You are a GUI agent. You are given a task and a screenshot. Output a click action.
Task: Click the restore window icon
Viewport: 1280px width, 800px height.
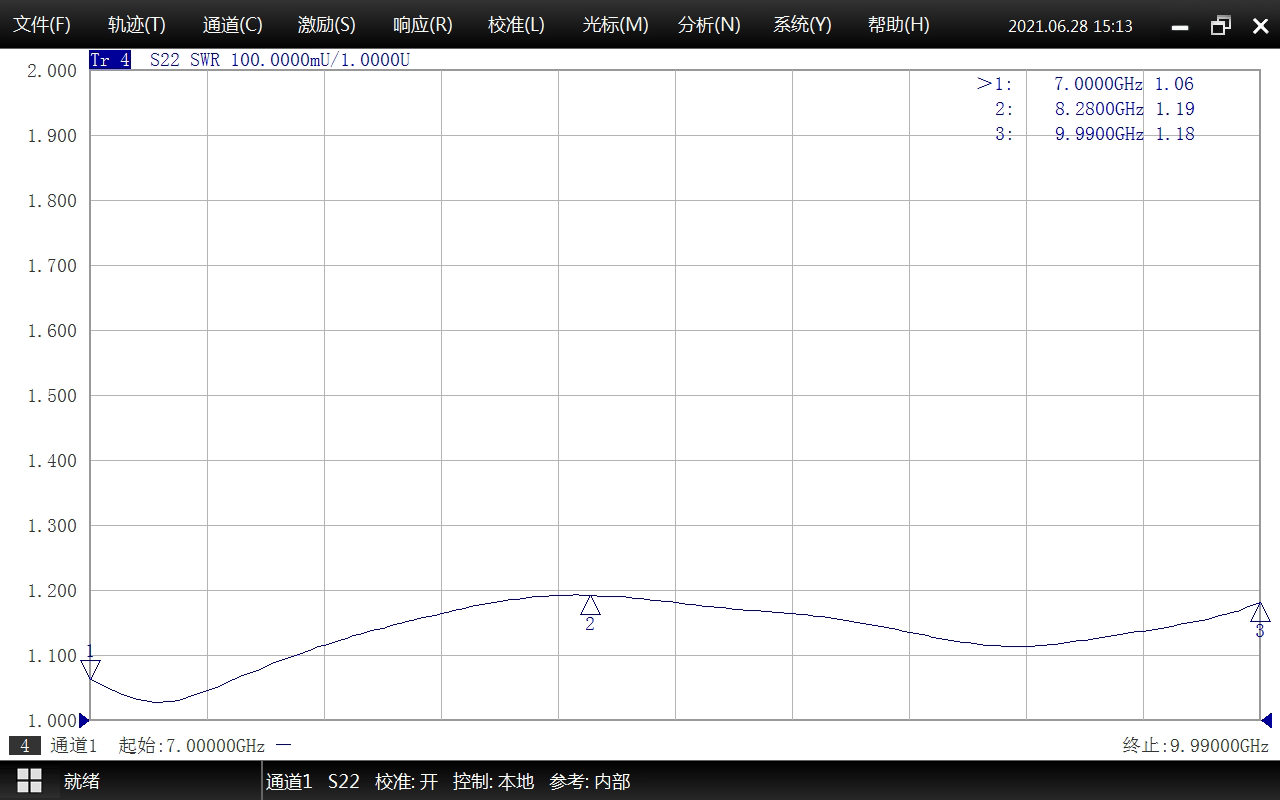click(1221, 26)
